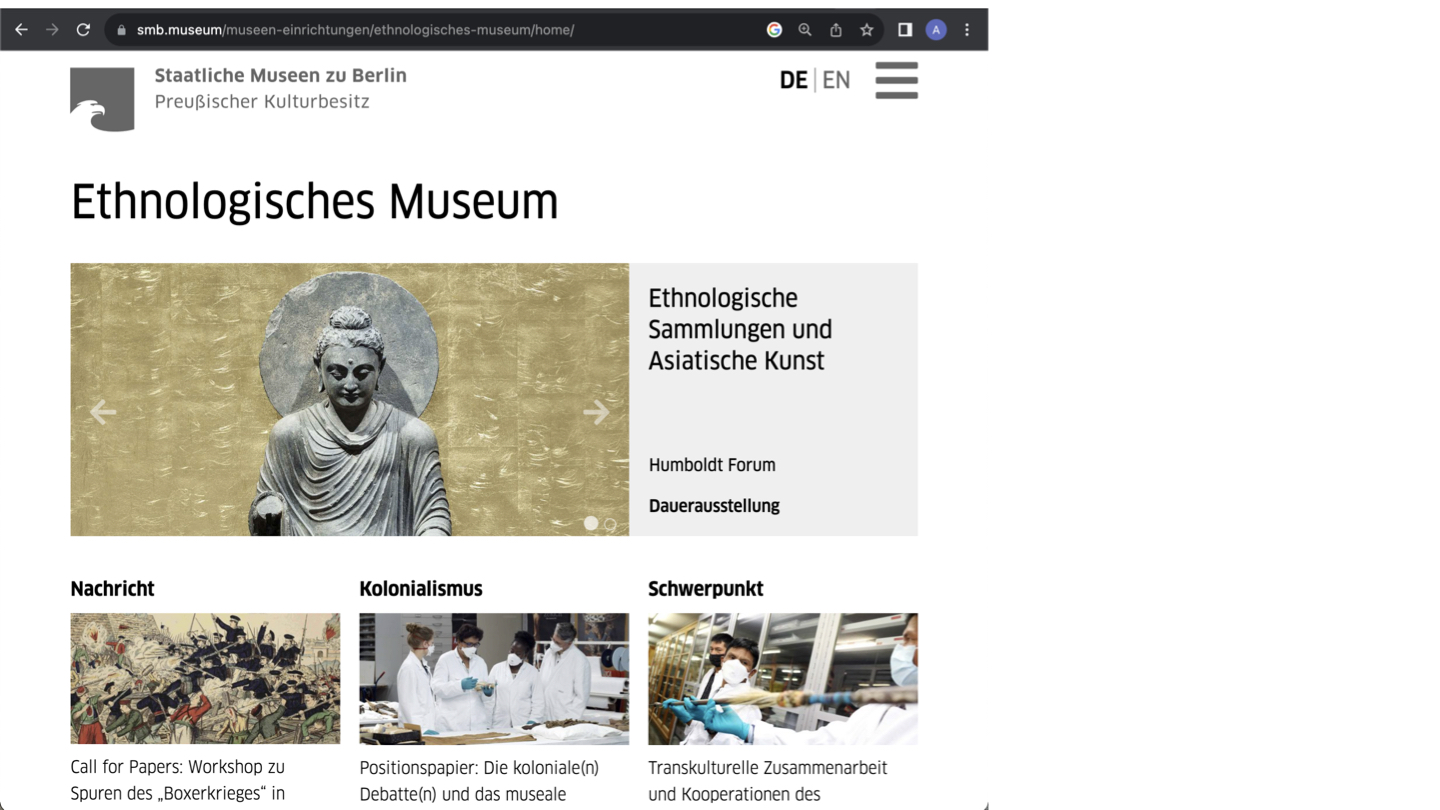Viewport: 1440px width, 810px height.
Task: Select the second carousel indicator dot
Action: 610,524
